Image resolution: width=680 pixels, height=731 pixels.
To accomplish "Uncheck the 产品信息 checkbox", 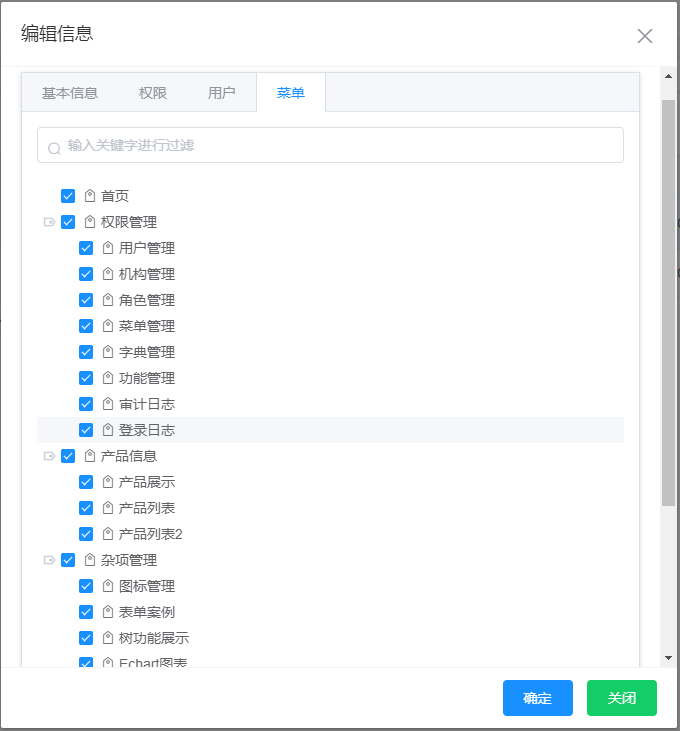I will tap(68, 456).
